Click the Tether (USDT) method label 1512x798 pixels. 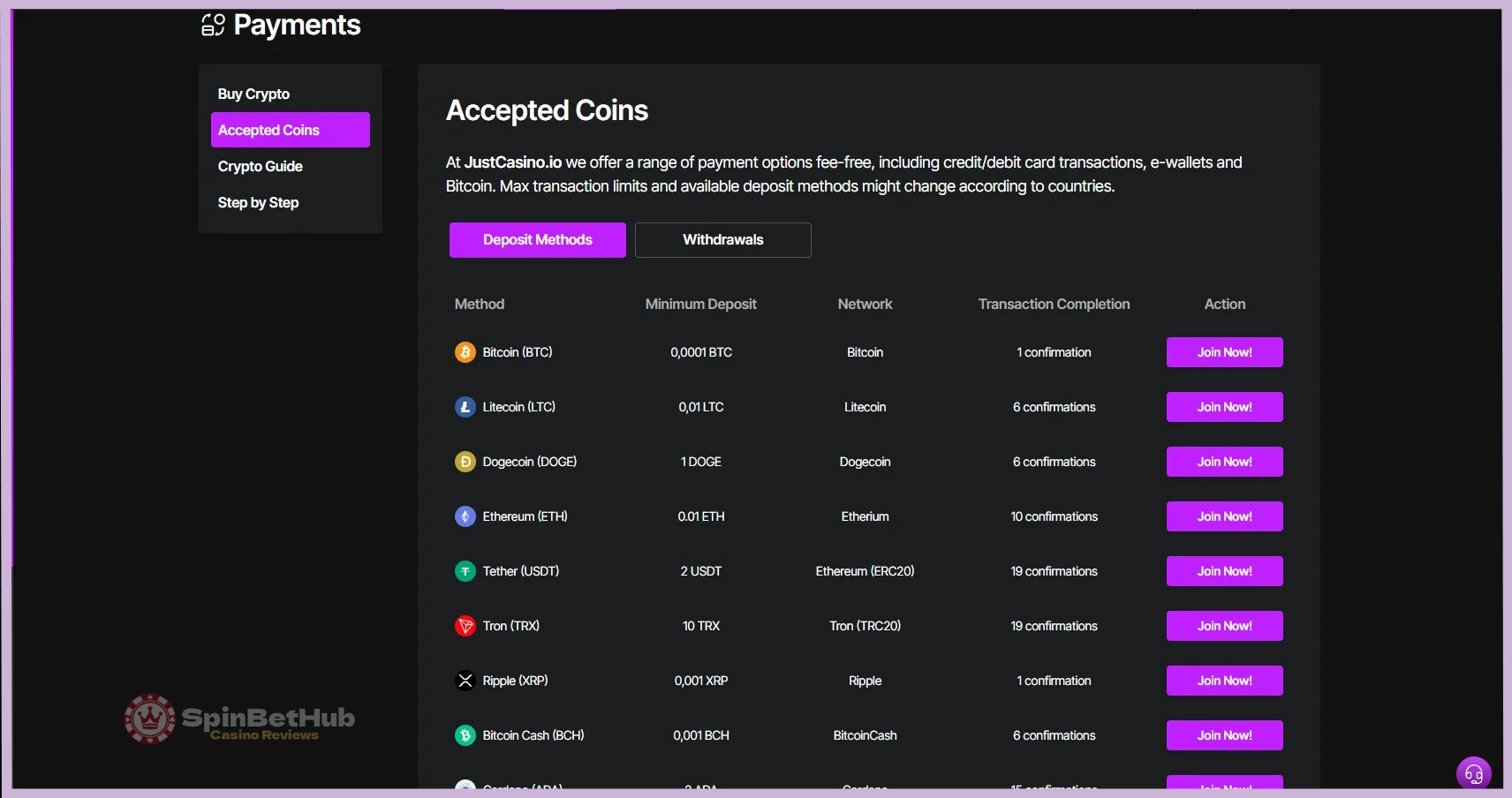[521, 571]
